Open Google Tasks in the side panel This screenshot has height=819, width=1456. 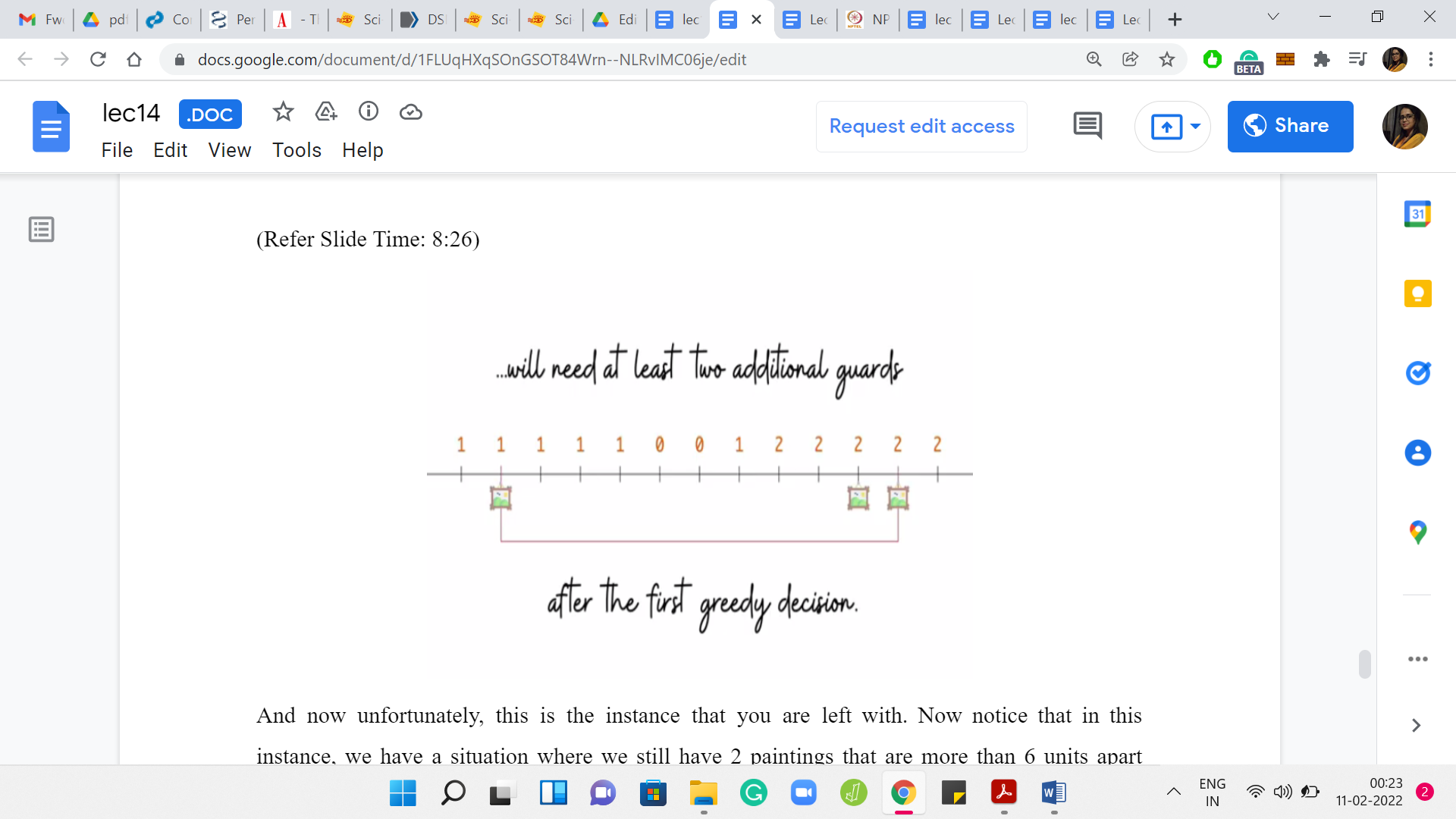(x=1417, y=373)
